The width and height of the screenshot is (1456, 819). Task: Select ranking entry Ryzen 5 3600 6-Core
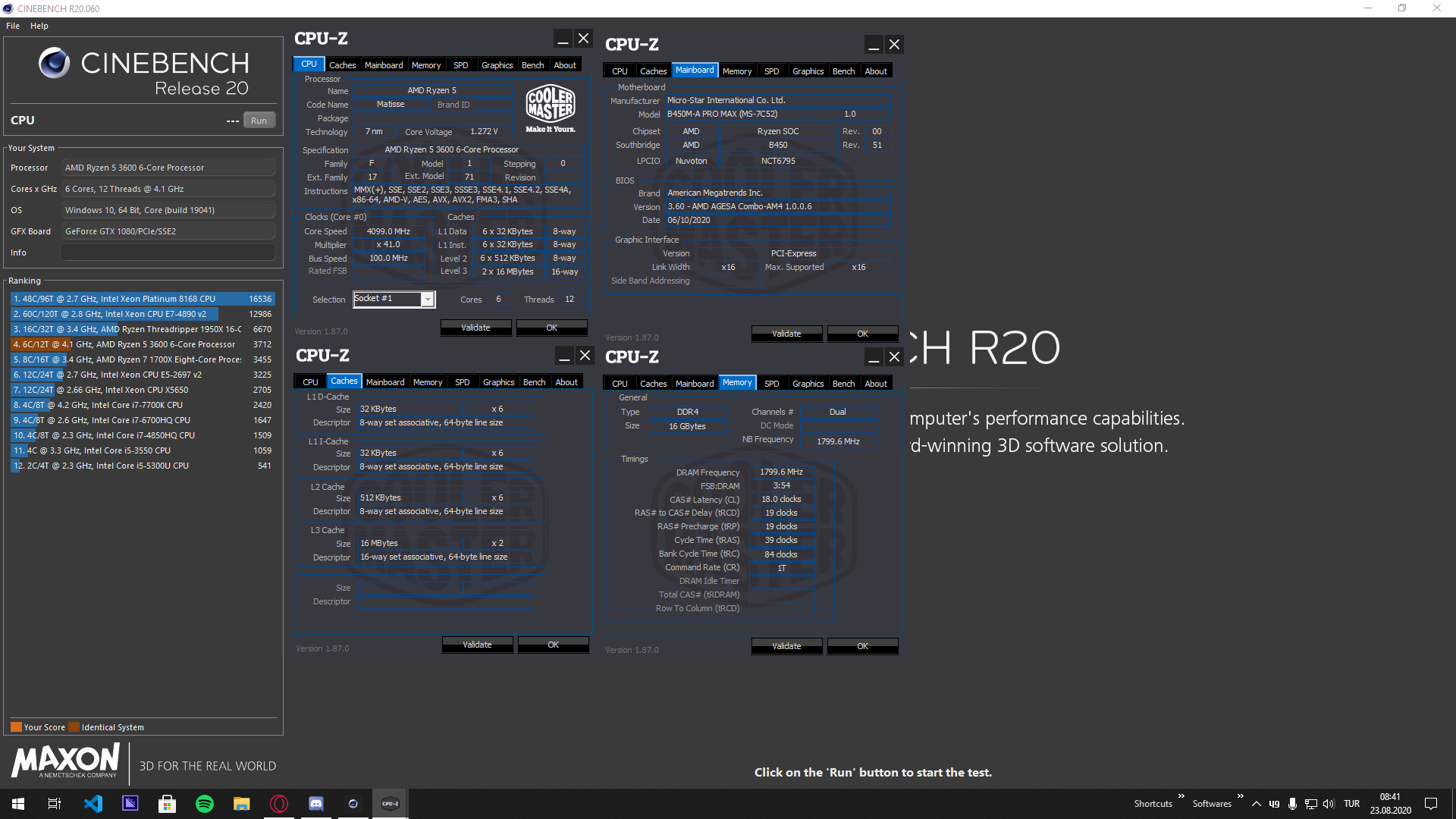click(x=143, y=344)
